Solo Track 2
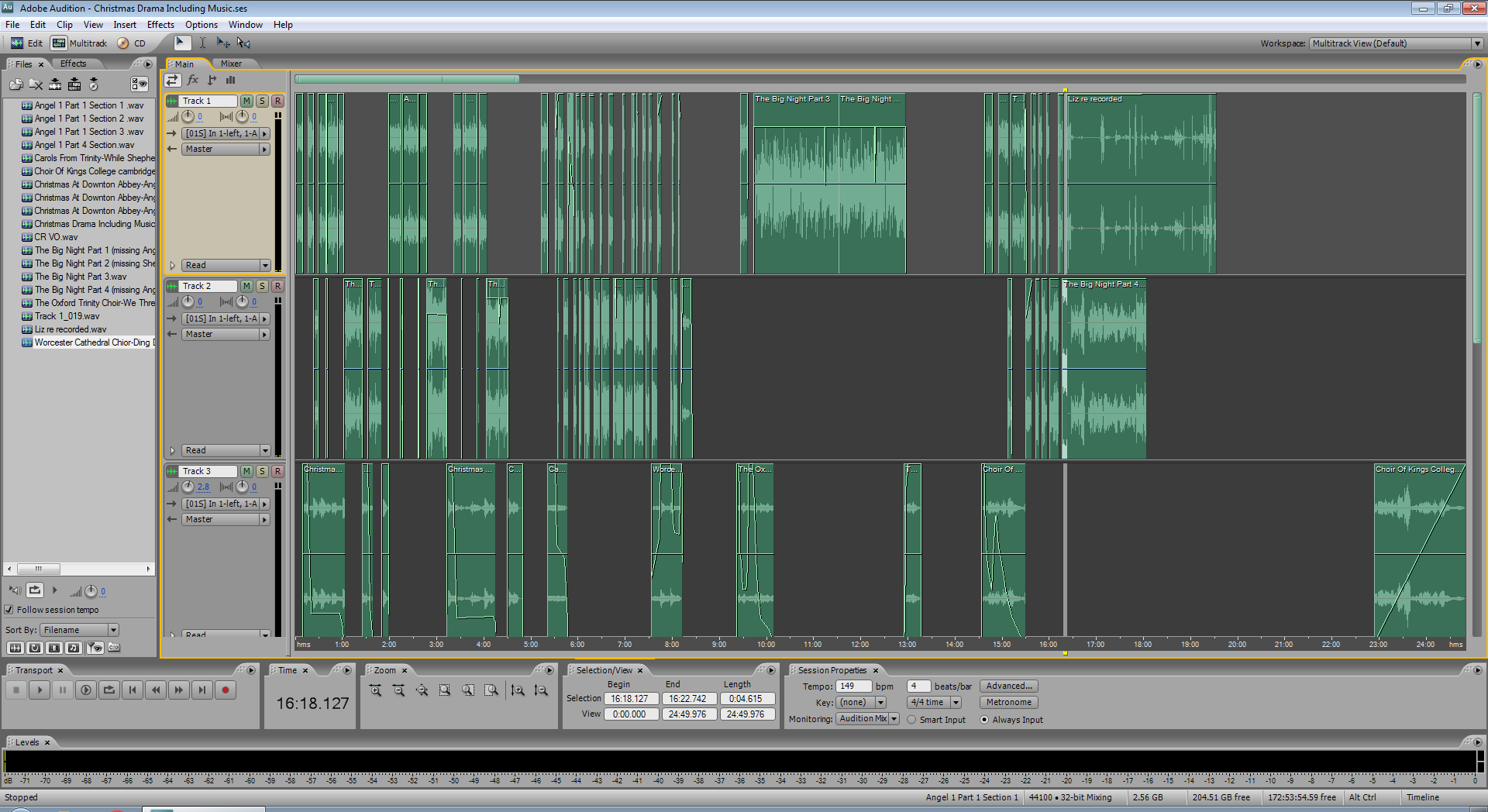The height and width of the screenshot is (812, 1488). pyautogui.click(x=262, y=286)
